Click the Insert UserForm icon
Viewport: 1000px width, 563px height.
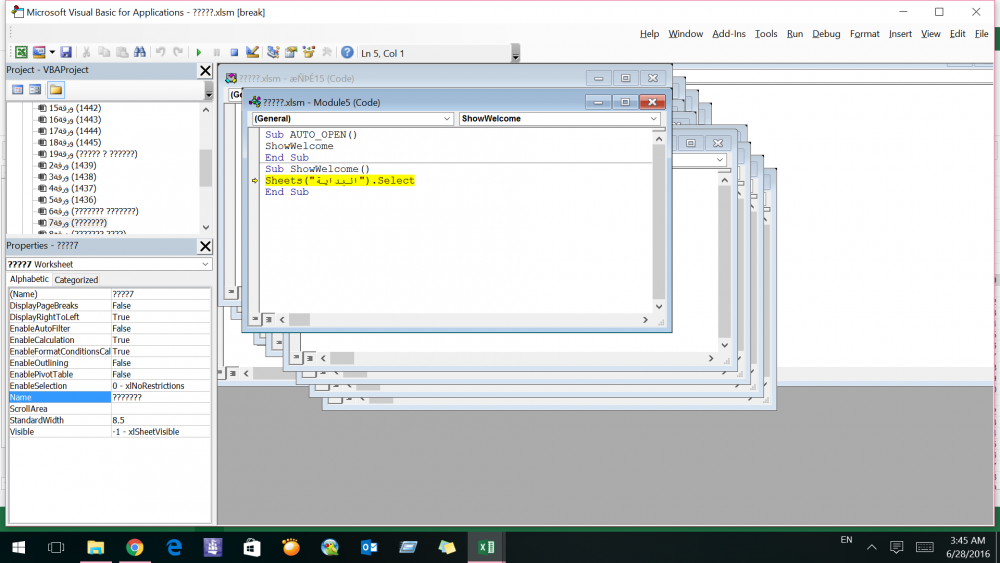tap(39, 52)
